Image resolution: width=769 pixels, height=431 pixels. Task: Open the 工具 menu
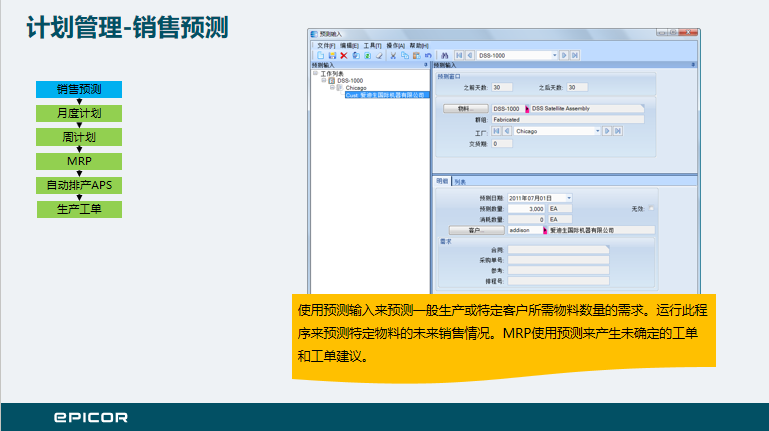[372, 46]
